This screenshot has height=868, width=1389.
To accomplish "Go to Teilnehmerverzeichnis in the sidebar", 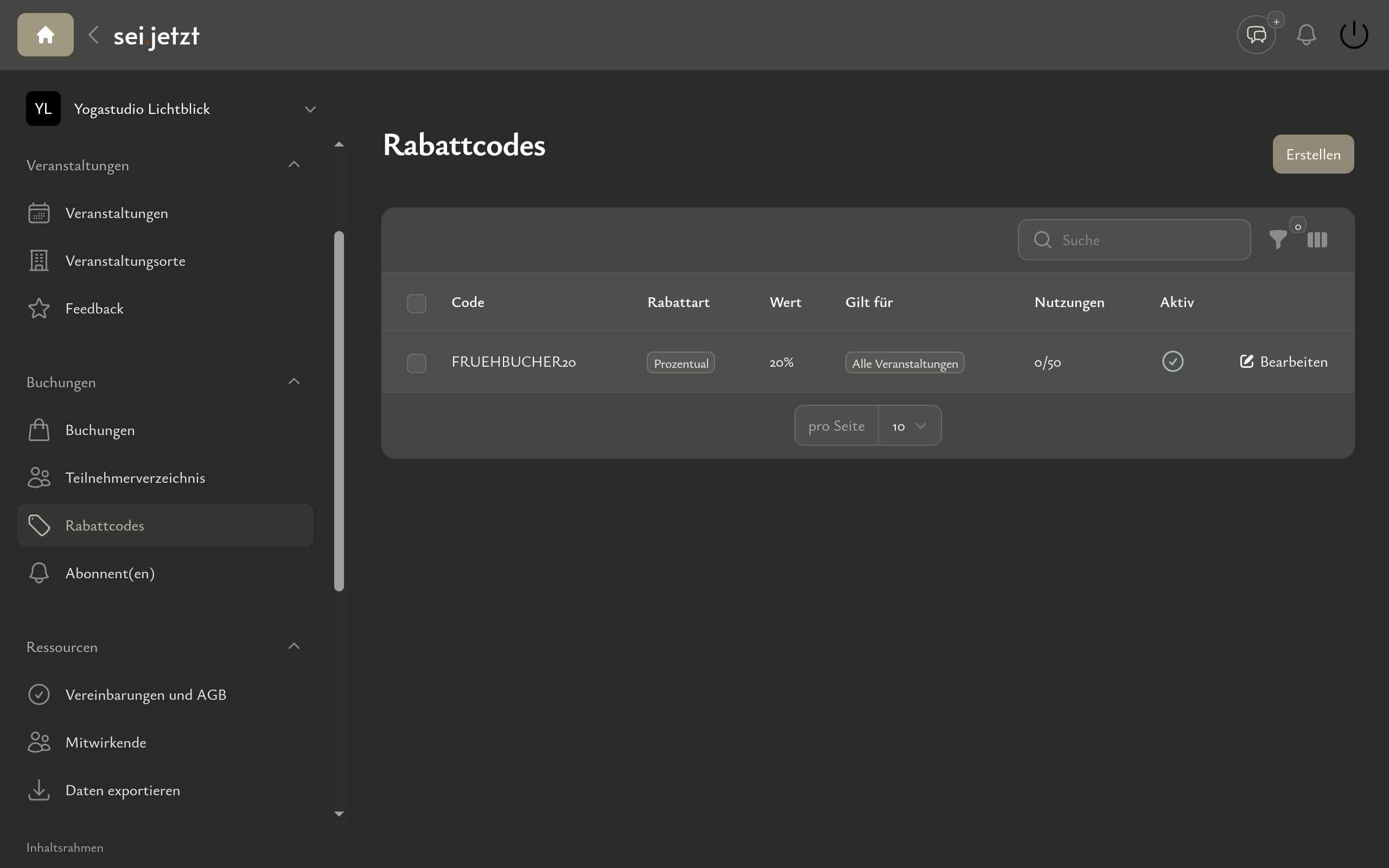I will tap(135, 477).
